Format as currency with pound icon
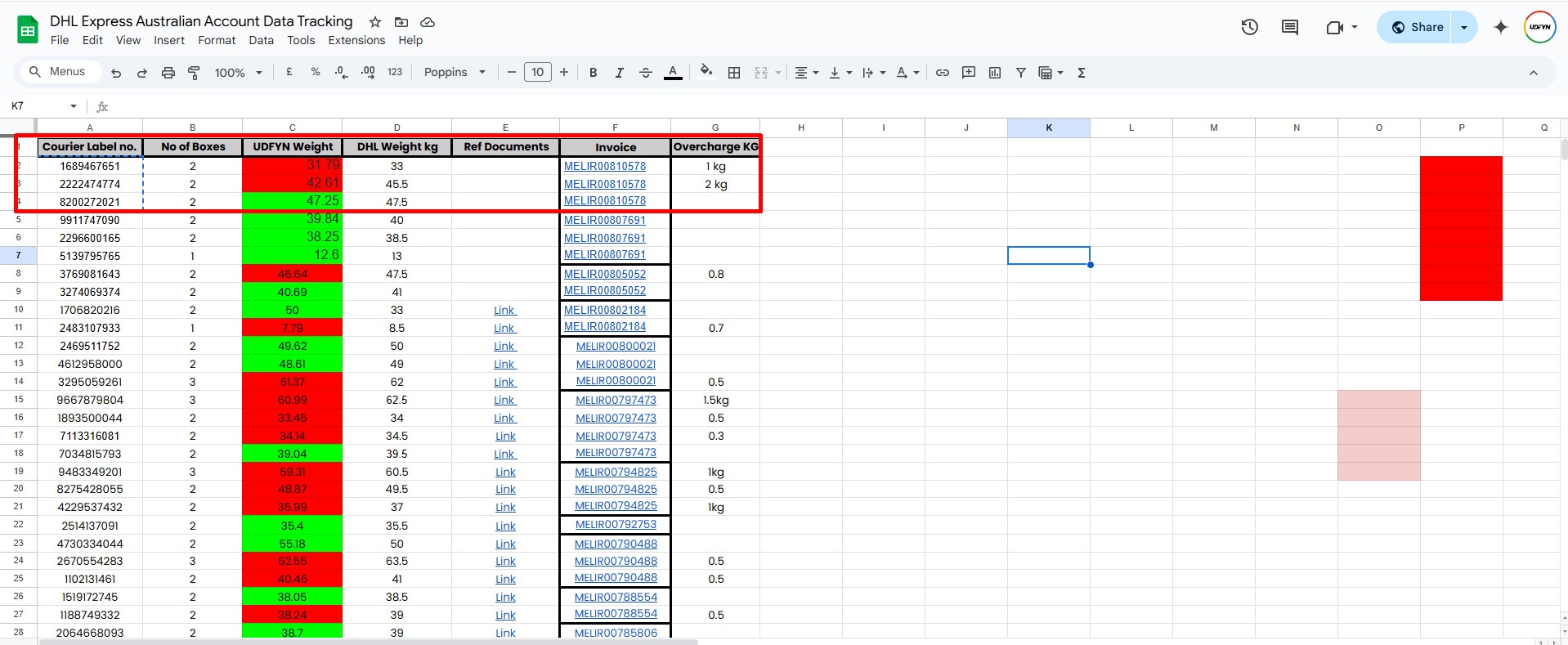 click(x=289, y=72)
